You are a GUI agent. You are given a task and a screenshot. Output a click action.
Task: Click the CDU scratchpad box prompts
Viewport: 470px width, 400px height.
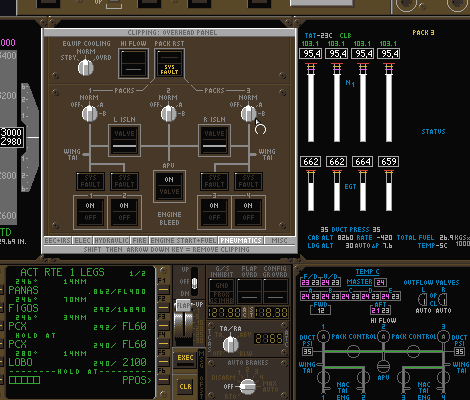[x=24, y=380]
